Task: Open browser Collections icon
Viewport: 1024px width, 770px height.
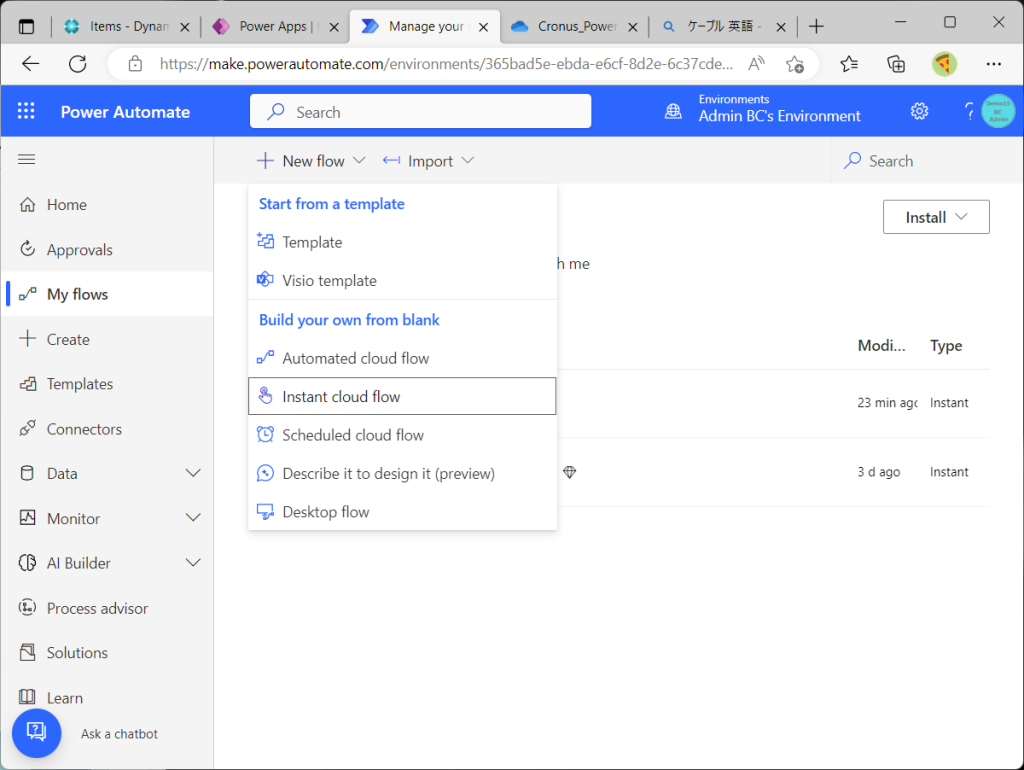Action: point(896,64)
